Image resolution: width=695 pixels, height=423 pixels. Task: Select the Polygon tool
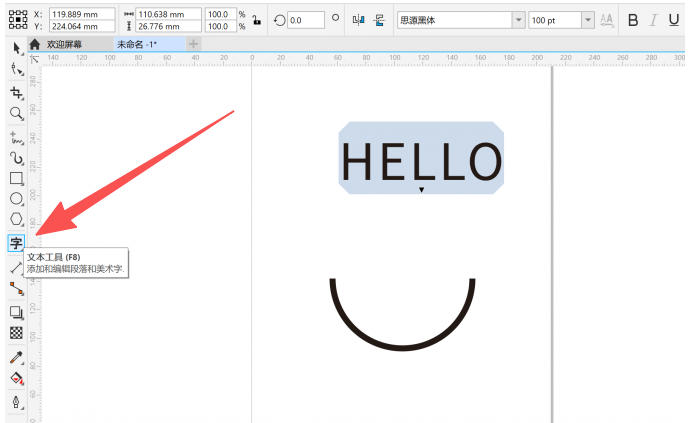click(16, 219)
